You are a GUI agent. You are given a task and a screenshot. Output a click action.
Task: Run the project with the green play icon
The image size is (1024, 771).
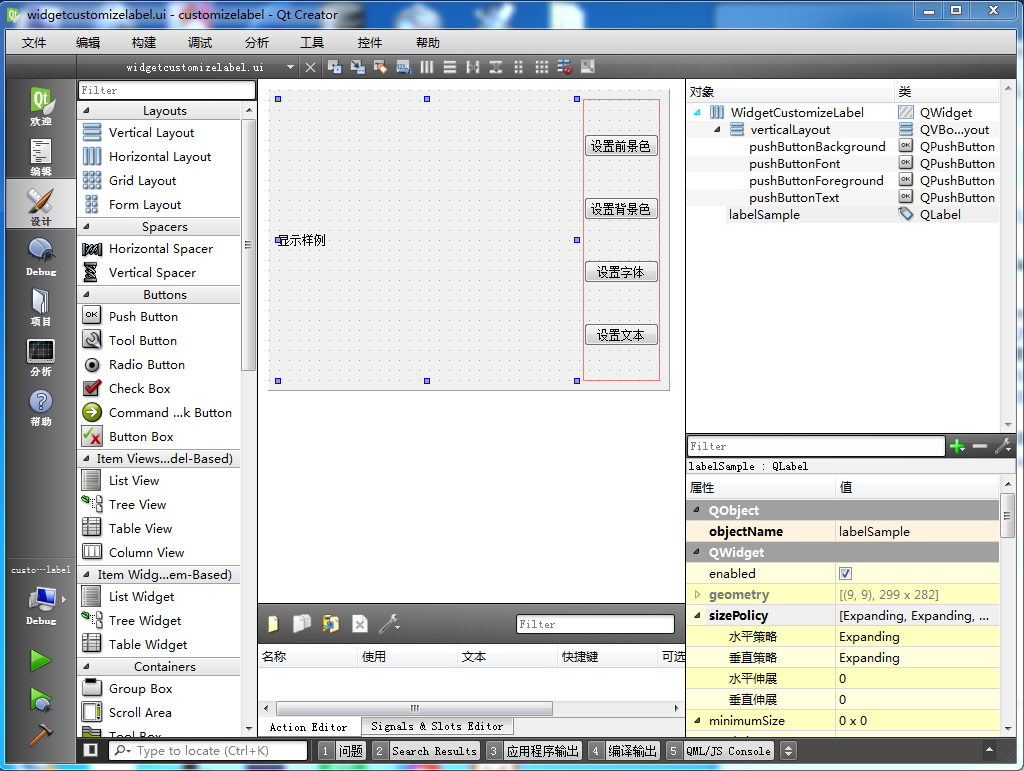coord(40,660)
